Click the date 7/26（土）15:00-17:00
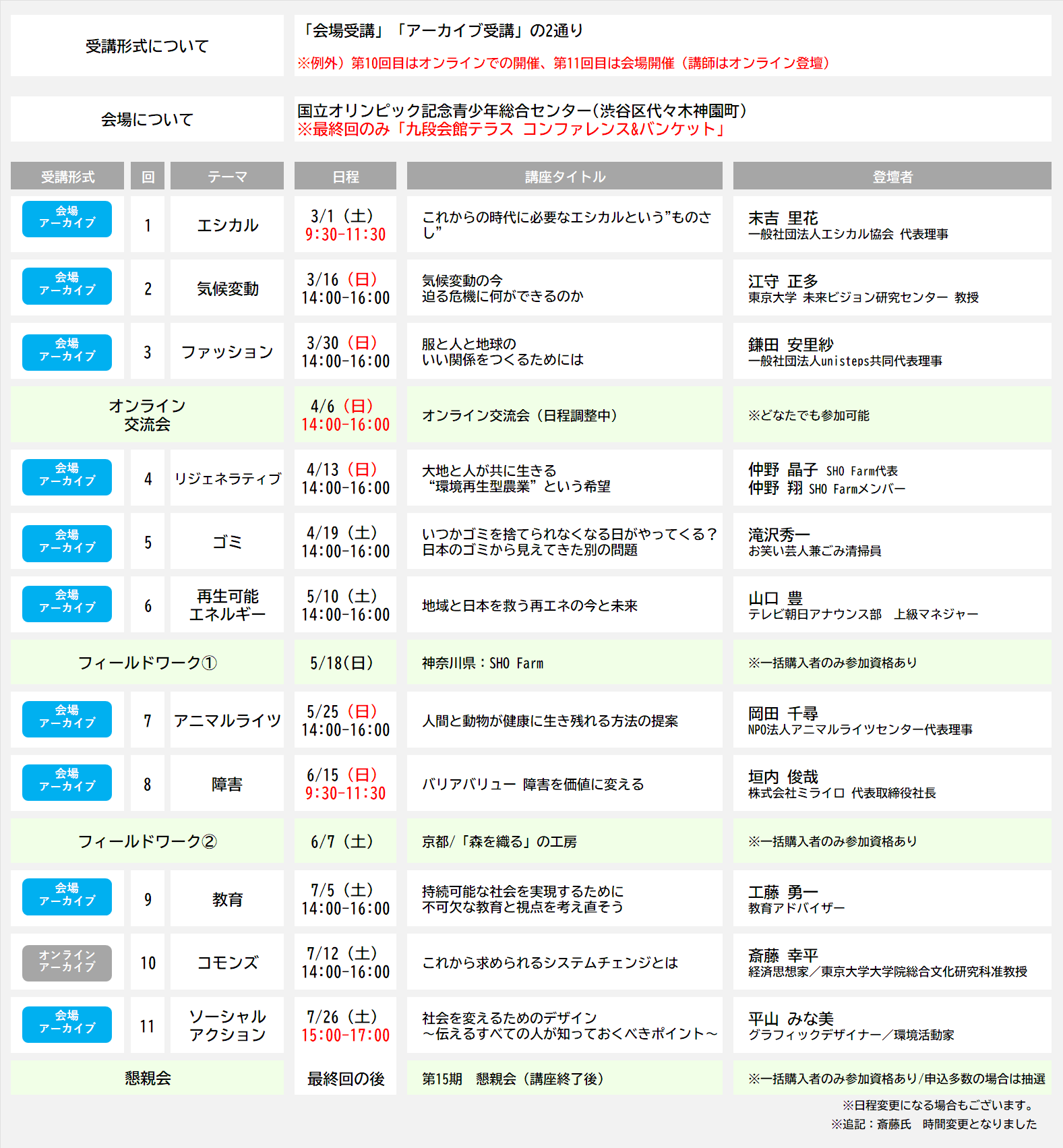The height and width of the screenshot is (1148, 1063). click(345, 1025)
